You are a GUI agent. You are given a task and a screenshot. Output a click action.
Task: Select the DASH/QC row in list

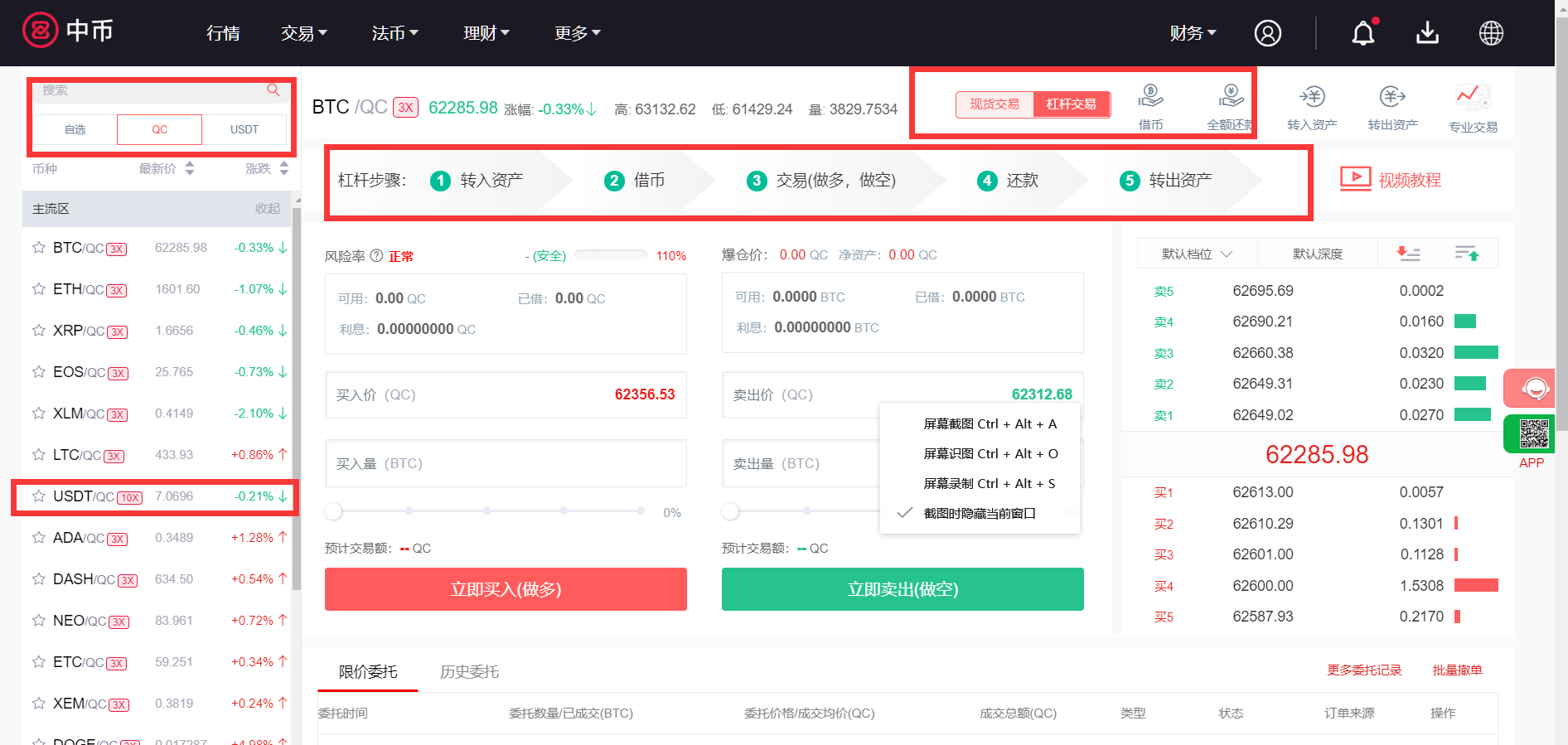(x=157, y=579)
